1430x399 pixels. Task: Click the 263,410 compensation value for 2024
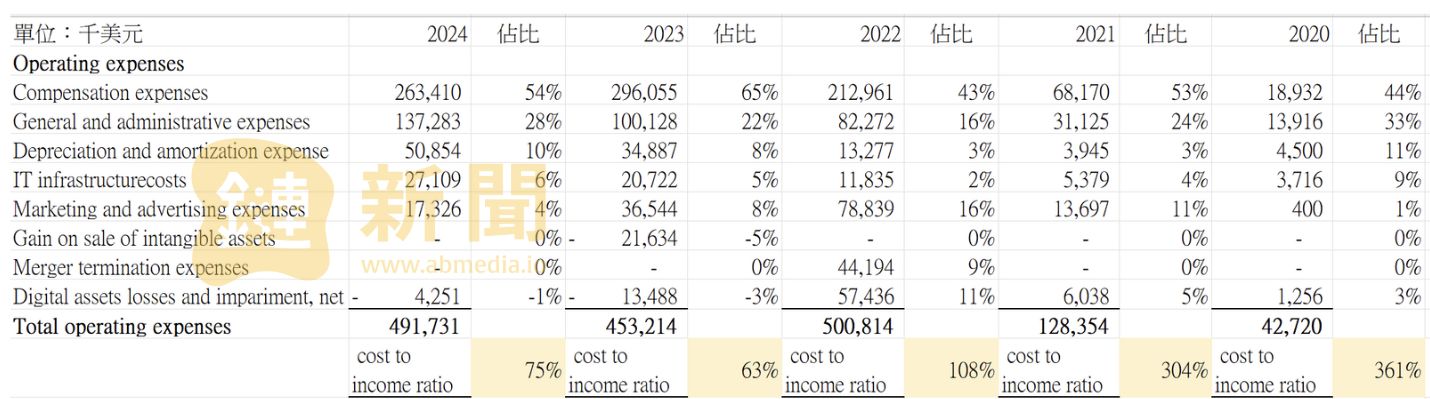(x=428, y=93)
